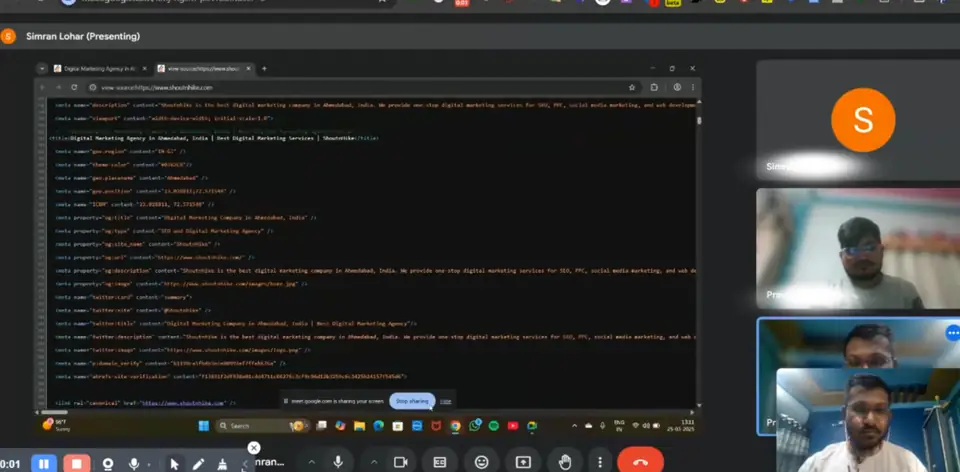Screen dimensions: 960x472
Task: Open the recorder microphone dropdown arrow
Action: tap(149, 464)
